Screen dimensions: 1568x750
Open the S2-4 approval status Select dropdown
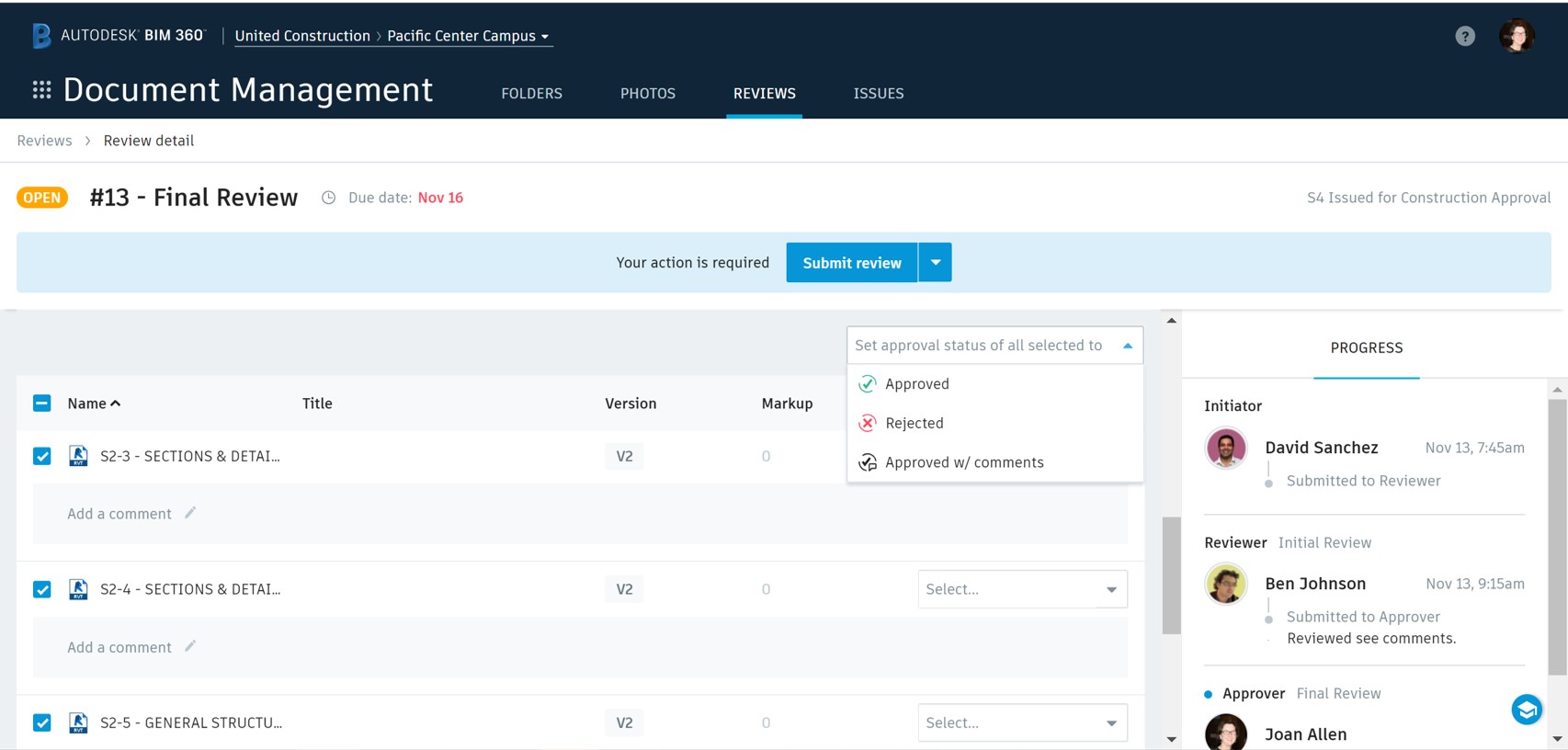(x=1021, y=589)
